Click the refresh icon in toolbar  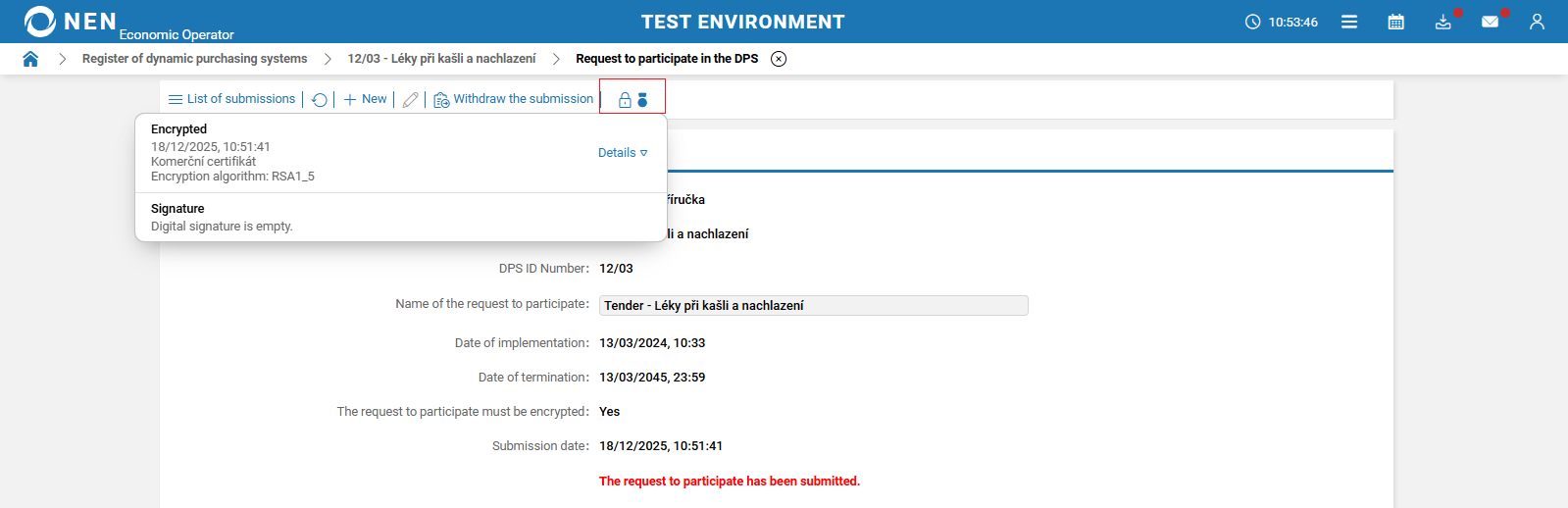click(x=320, y=100)
